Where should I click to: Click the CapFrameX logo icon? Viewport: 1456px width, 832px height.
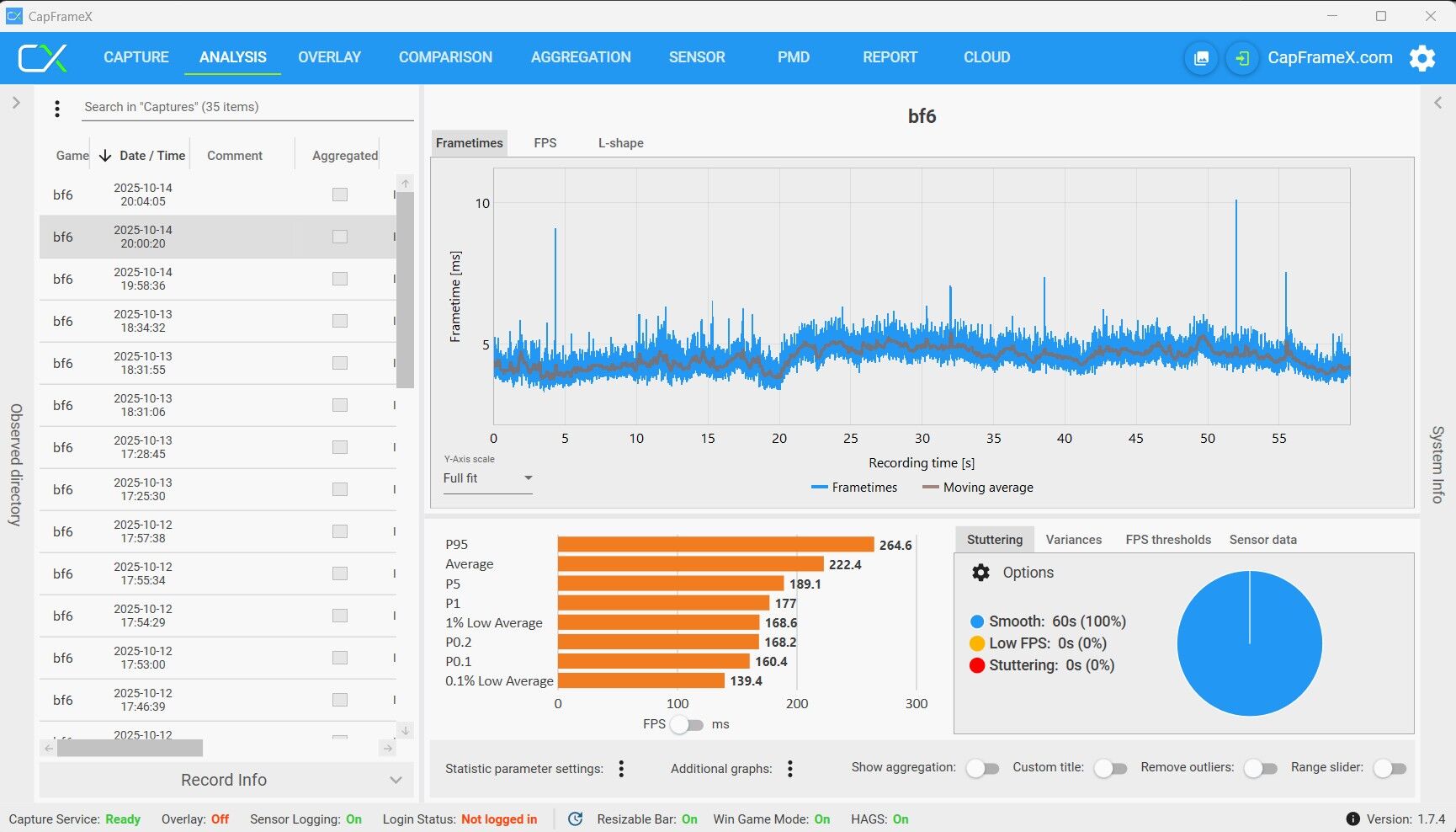point(43,57)
